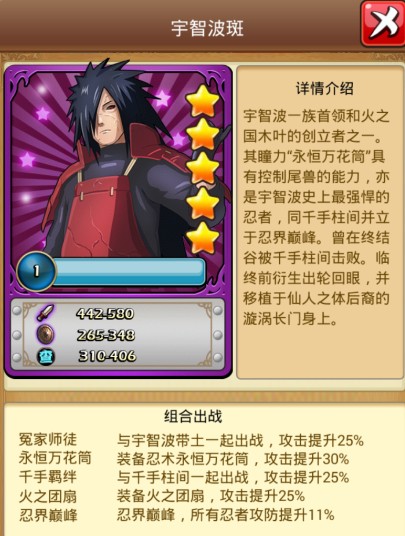Click the top gold star
Image resolution: width=405 pixels, height=536 pixels.
click(x=203, y=101)
